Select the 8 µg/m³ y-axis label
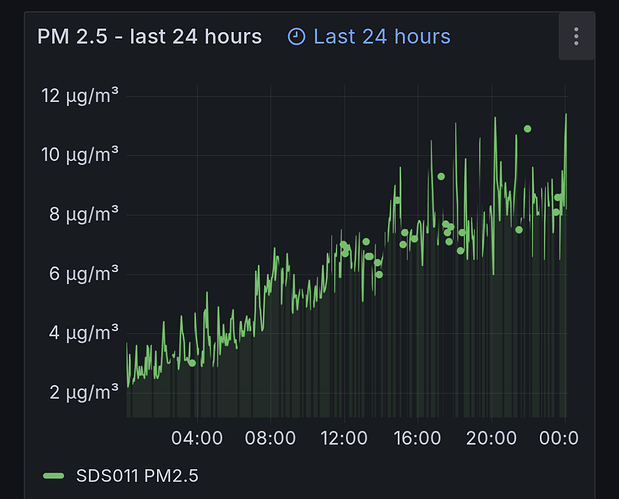The image size is (619, 499). pos(83,214)
